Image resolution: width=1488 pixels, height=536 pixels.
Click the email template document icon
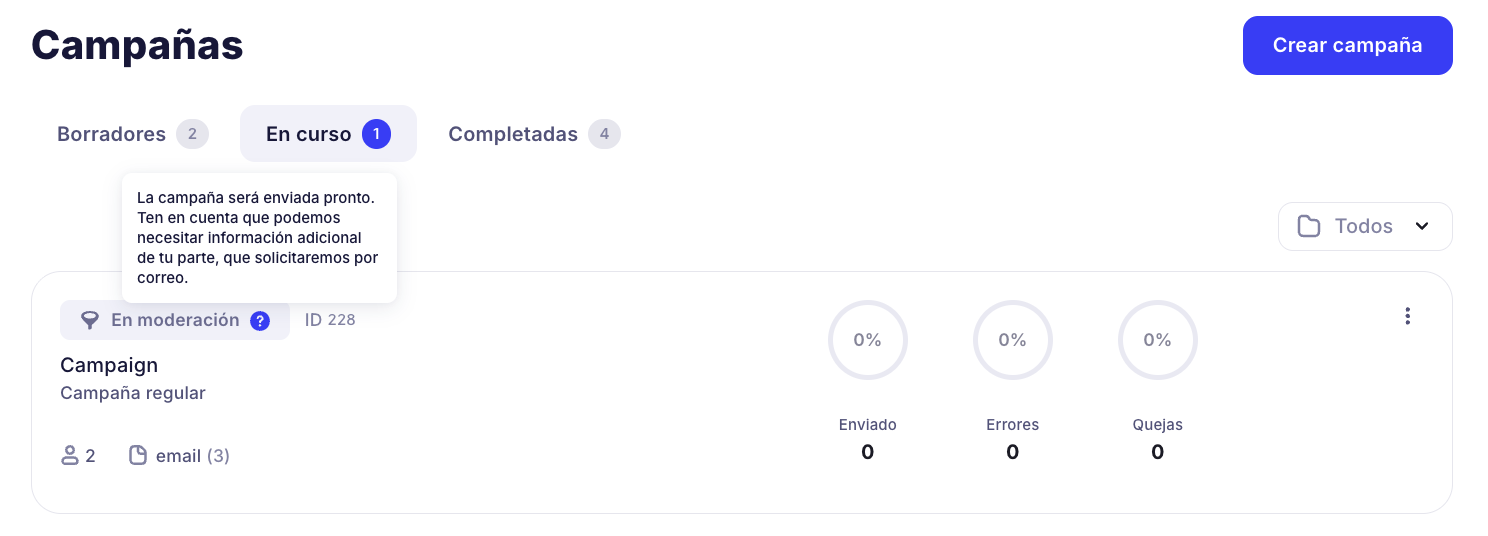138,456
